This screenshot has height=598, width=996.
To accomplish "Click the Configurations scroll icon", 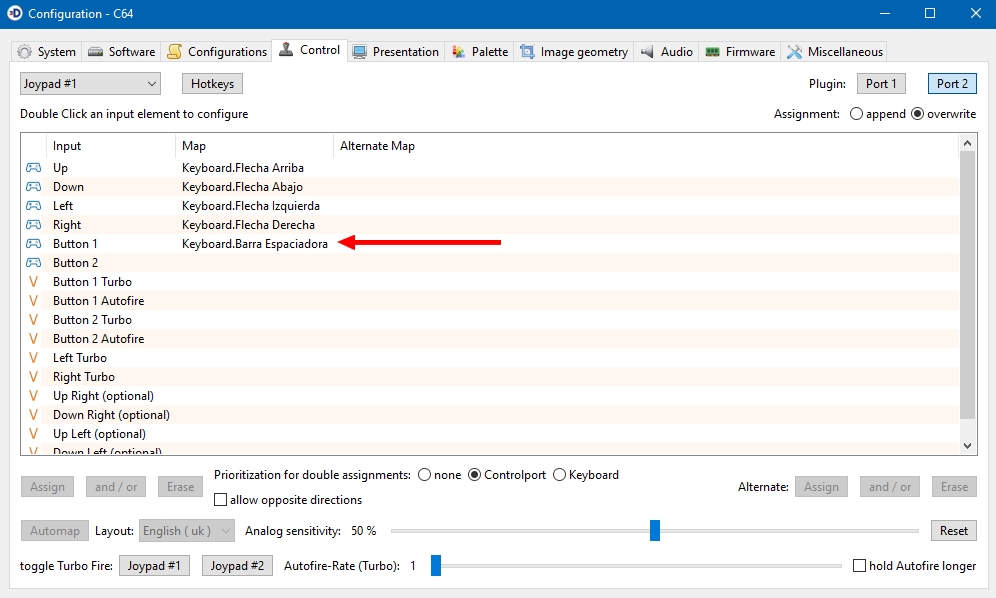I will (x=175, y=52).
